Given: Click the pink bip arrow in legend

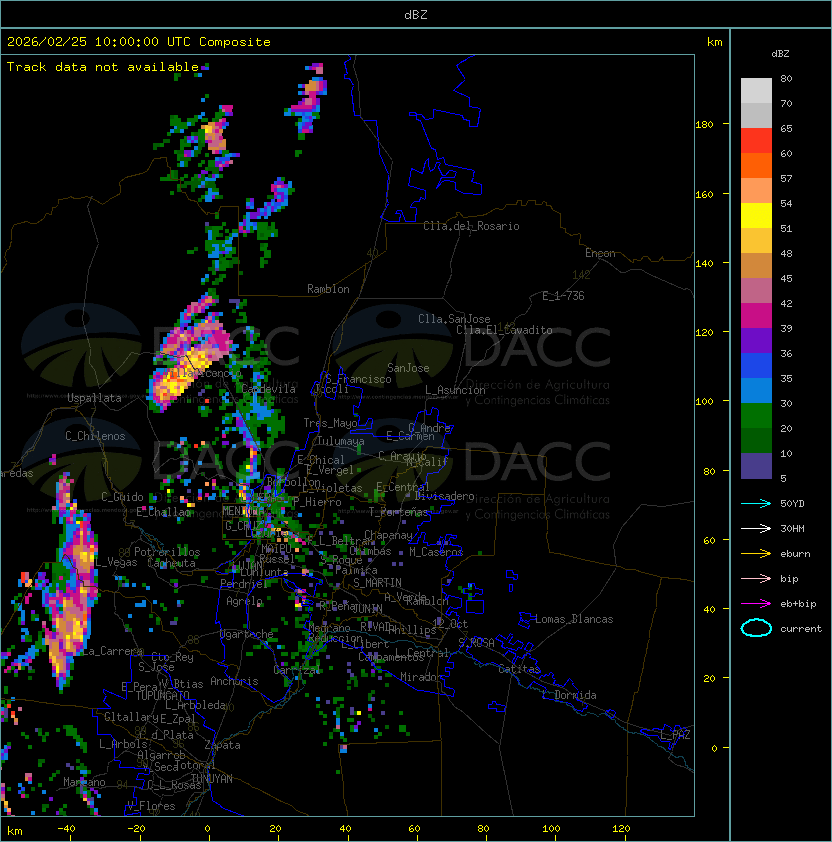Looking at the screenshot, I should point(756,578).
